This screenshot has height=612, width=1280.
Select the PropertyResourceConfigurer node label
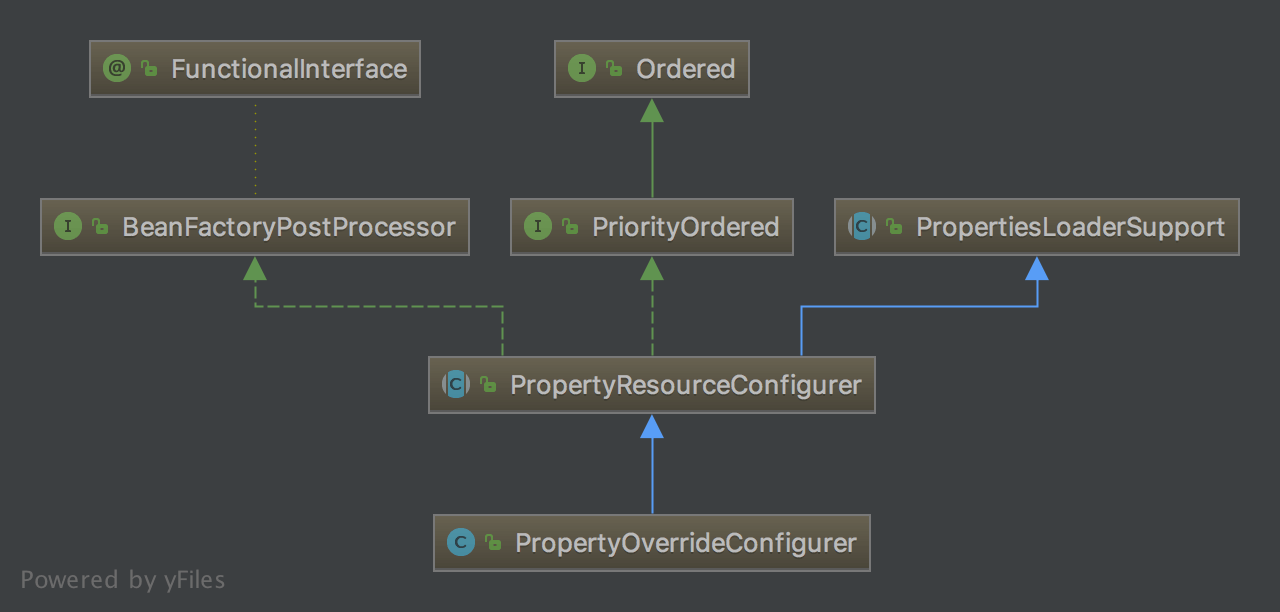(685, 385)
